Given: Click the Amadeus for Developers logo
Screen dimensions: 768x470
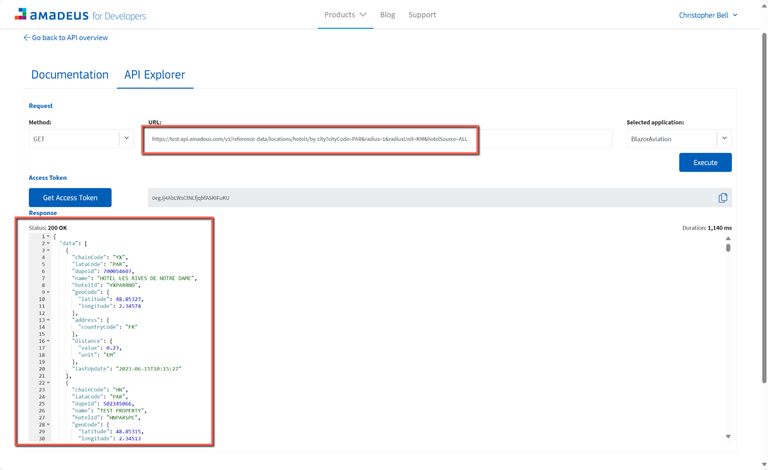Looking at the screenshot, I should [80, 15].
